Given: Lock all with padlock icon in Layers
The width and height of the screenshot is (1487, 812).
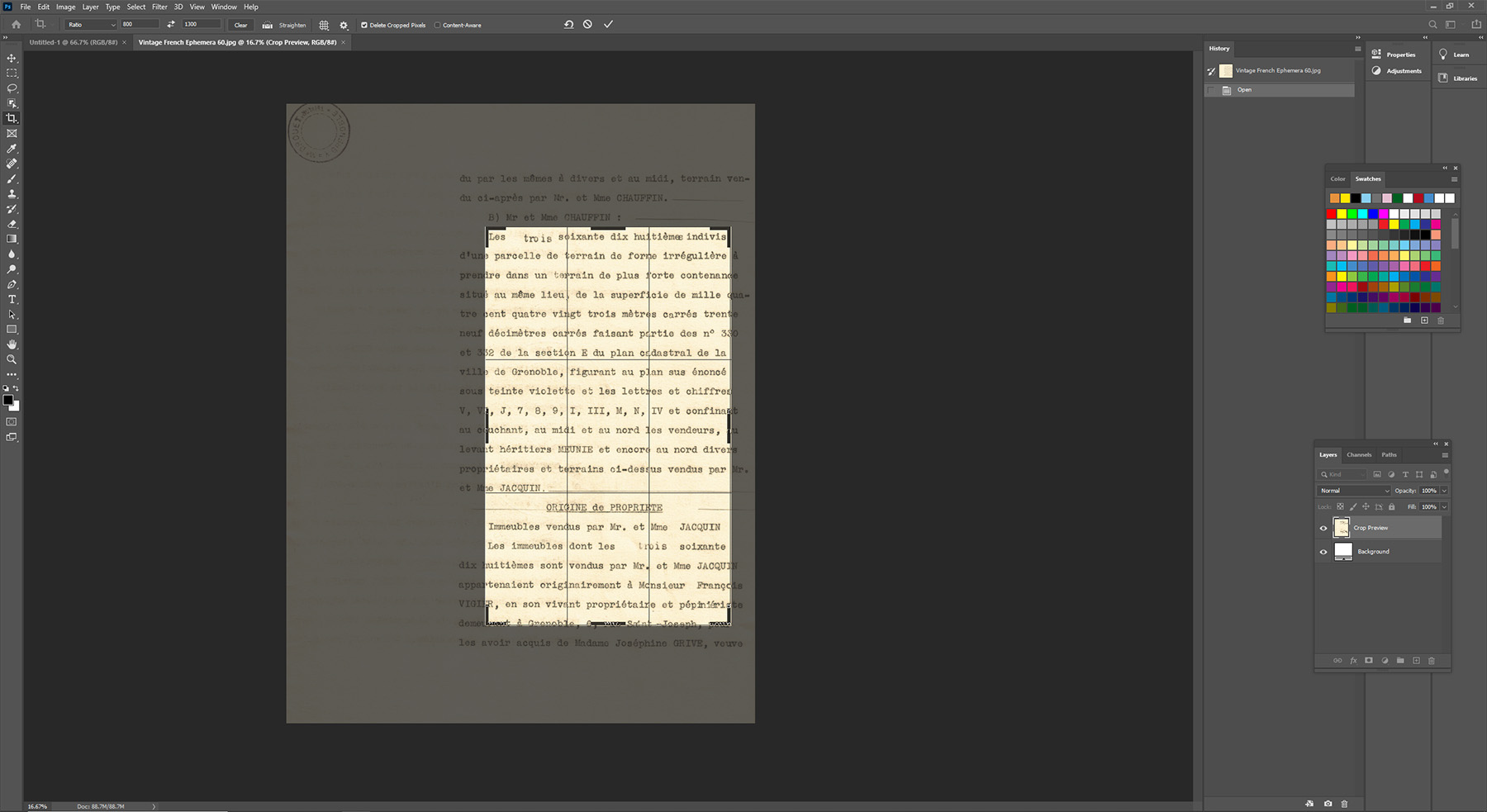Looking at the screenshot, I should tap(1391, 507).
